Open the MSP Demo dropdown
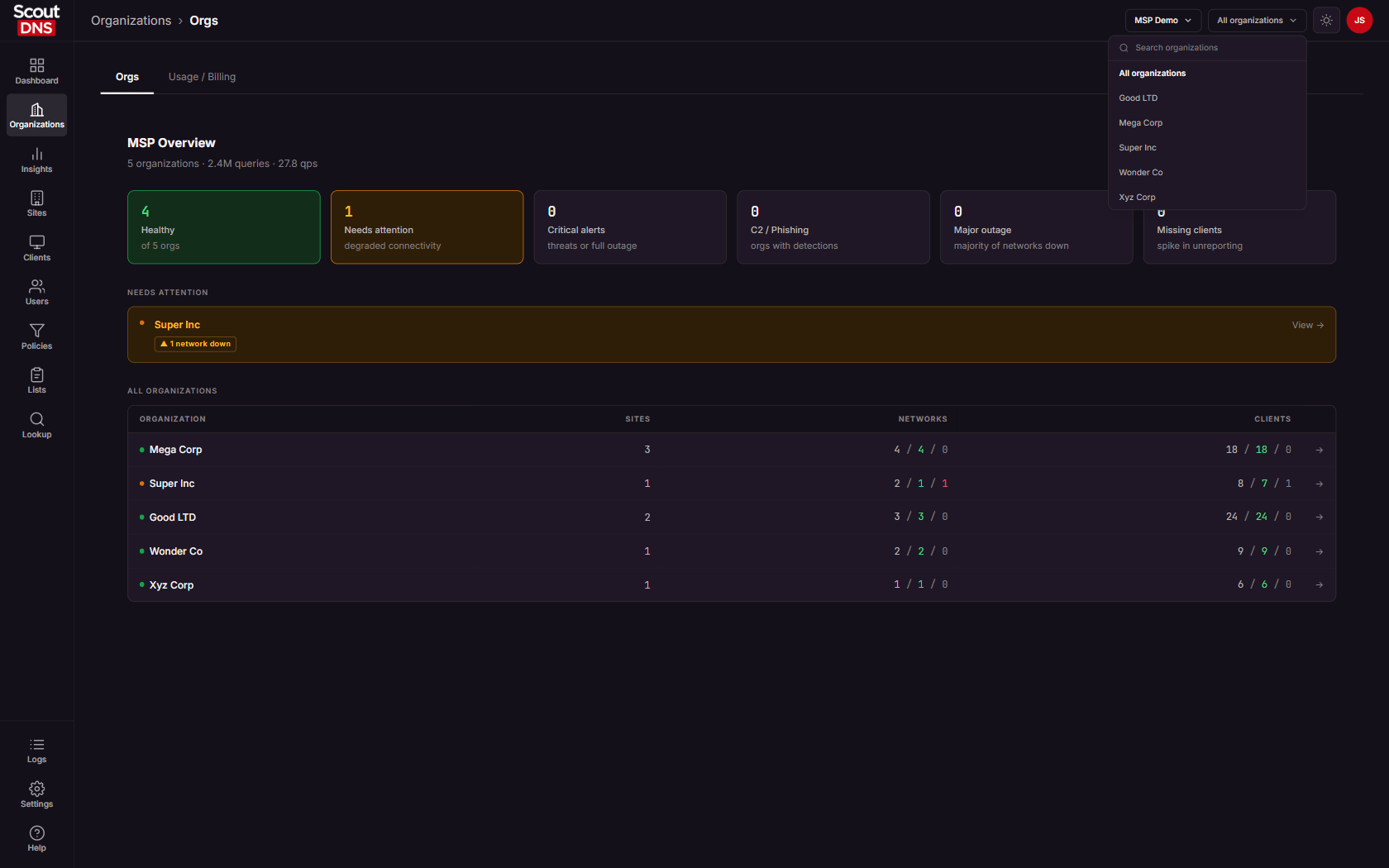1389x868 pixels. click(x=1162, y=21)
